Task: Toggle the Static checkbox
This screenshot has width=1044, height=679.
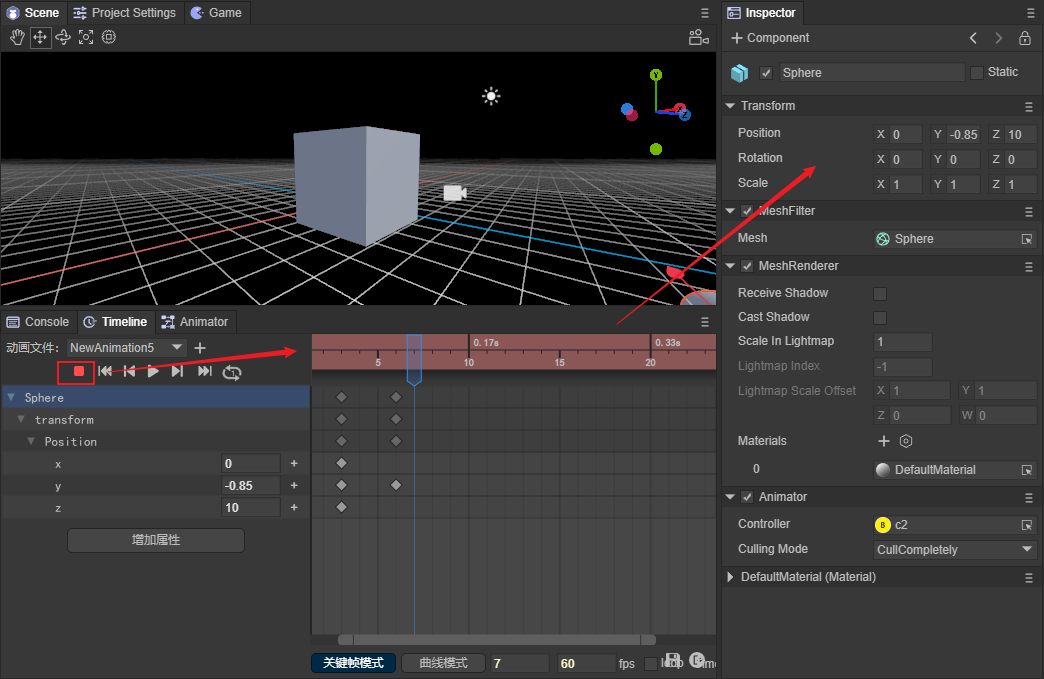Action: click(x=977, y=73)
